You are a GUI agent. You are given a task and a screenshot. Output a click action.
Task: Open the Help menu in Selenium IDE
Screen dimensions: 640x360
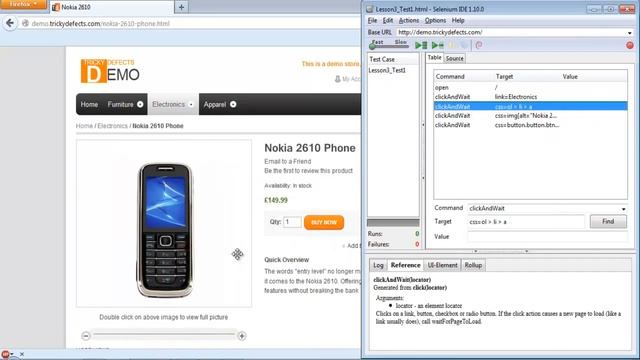pyautogui.click(x=458, y=20)
